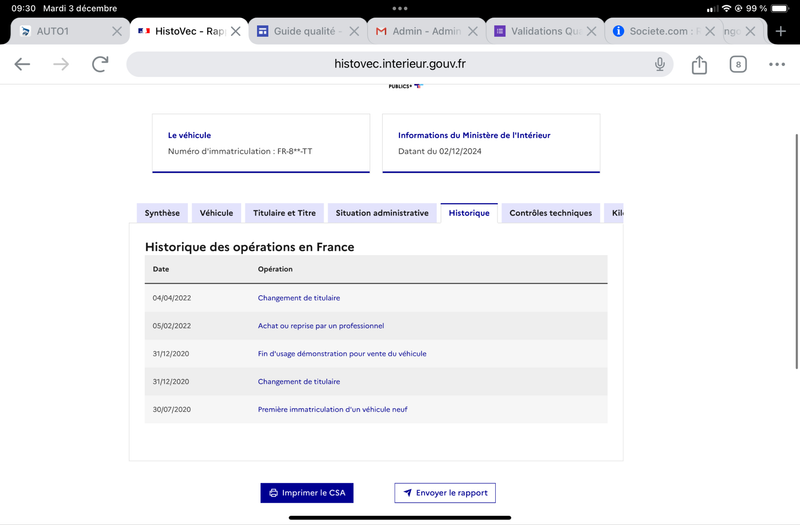Open the browser three-dot menu
Screen dimensions: 800x525
point(777,64)
